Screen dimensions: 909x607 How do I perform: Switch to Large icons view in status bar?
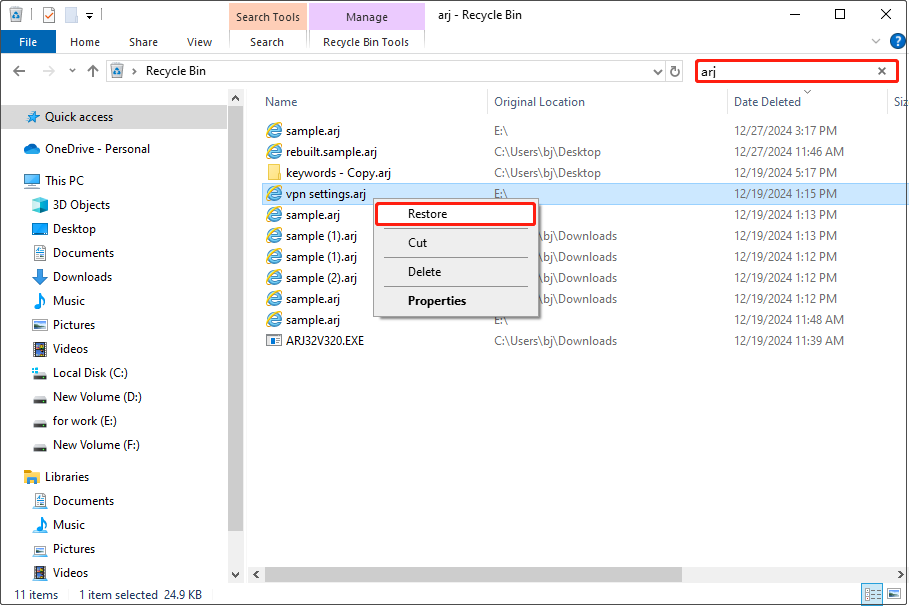point(895,594)
